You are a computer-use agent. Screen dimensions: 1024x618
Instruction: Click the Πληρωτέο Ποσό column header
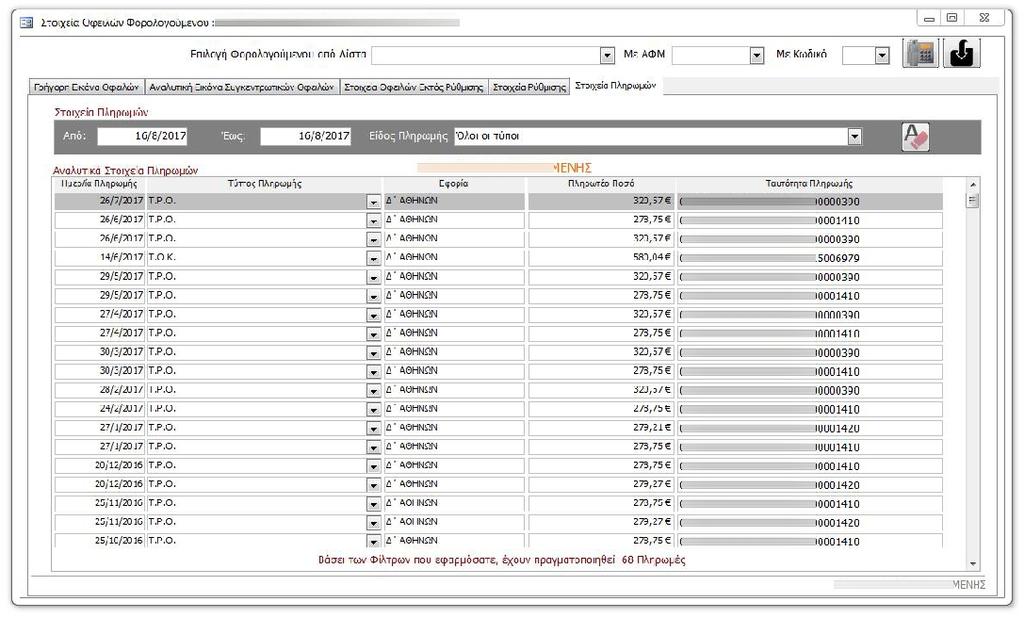[601, 184]
